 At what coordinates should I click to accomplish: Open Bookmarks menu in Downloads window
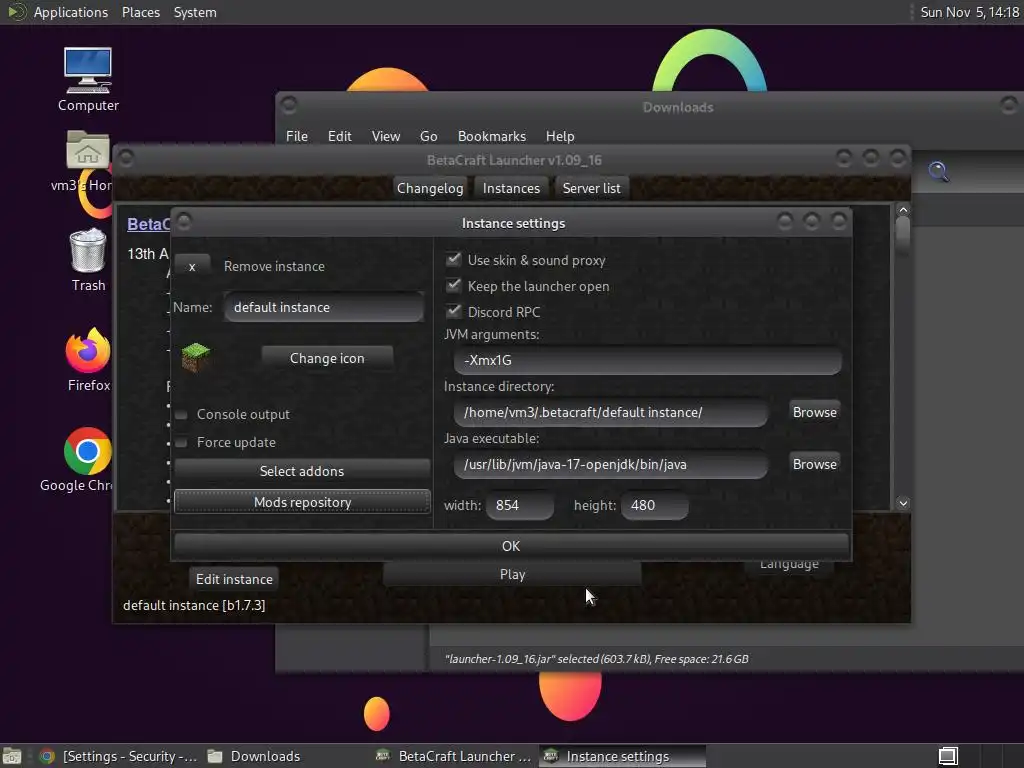pyautogui.click(x=492, y=136)
